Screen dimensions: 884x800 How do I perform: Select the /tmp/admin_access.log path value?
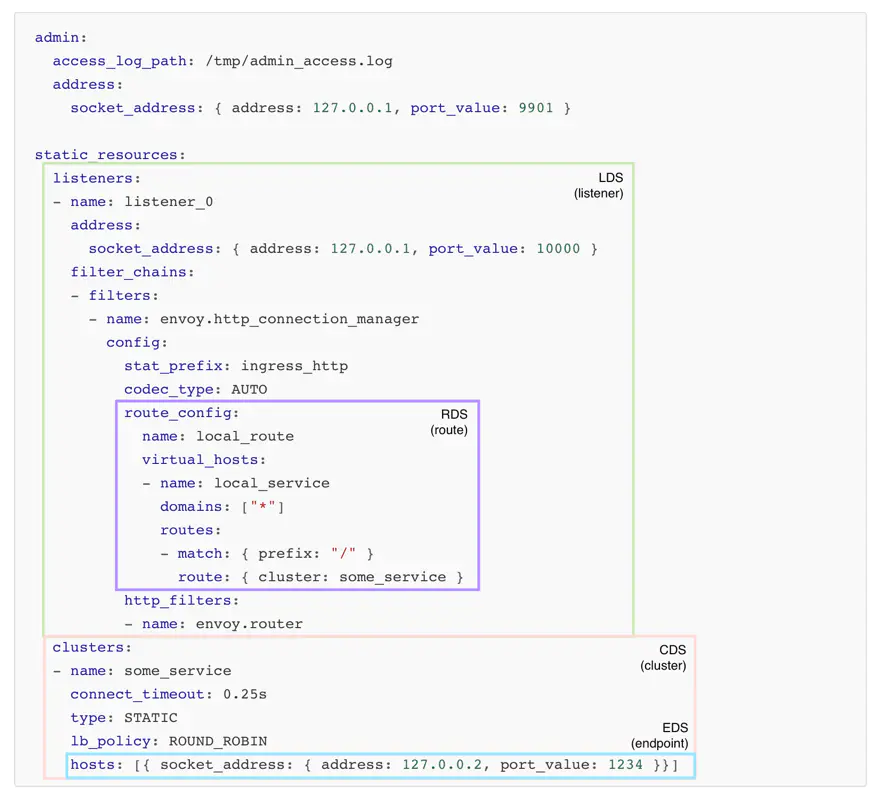coord(300,61)
